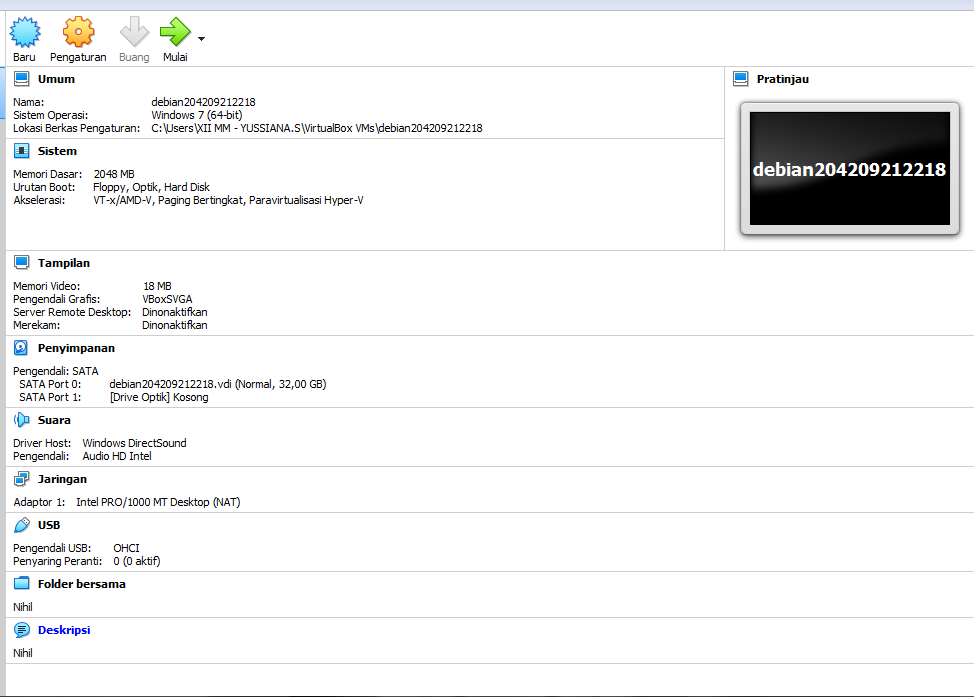Click the USB section plug icon
Screen dimensions: 974x697
[22, 525]
